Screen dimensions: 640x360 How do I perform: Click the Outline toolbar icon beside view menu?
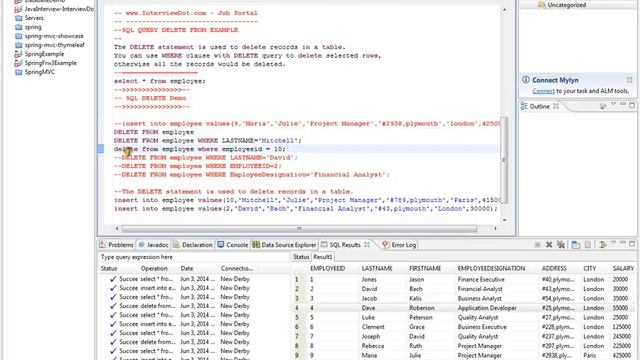click(603, 106)
